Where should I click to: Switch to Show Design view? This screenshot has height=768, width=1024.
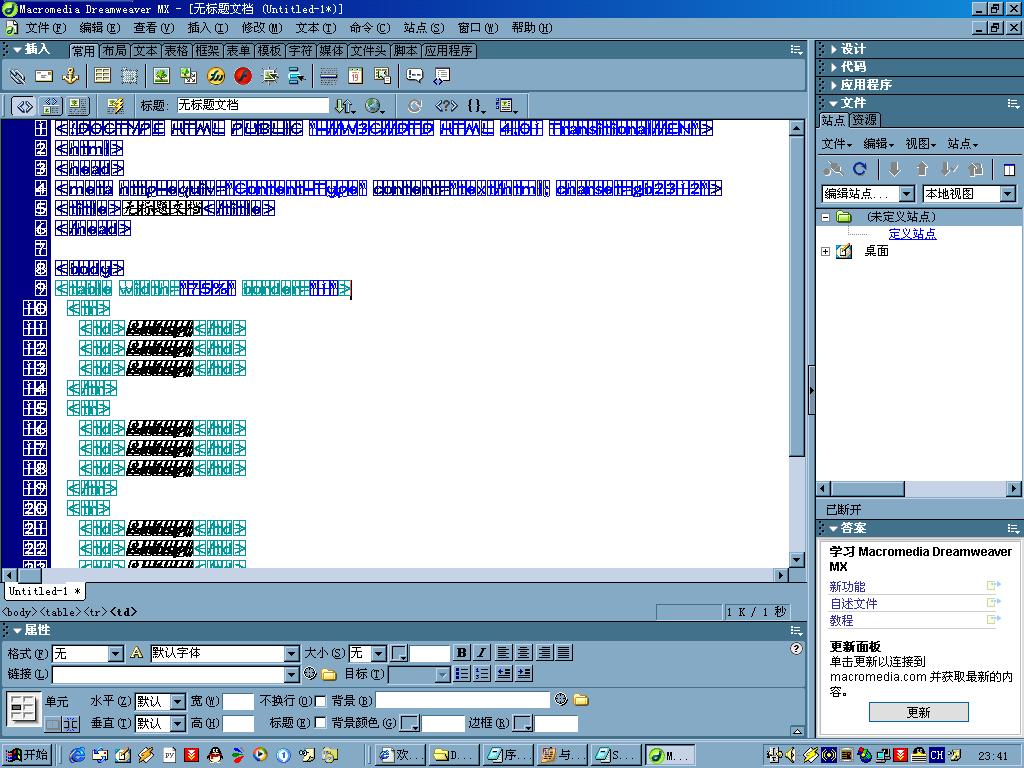point(78,106)
